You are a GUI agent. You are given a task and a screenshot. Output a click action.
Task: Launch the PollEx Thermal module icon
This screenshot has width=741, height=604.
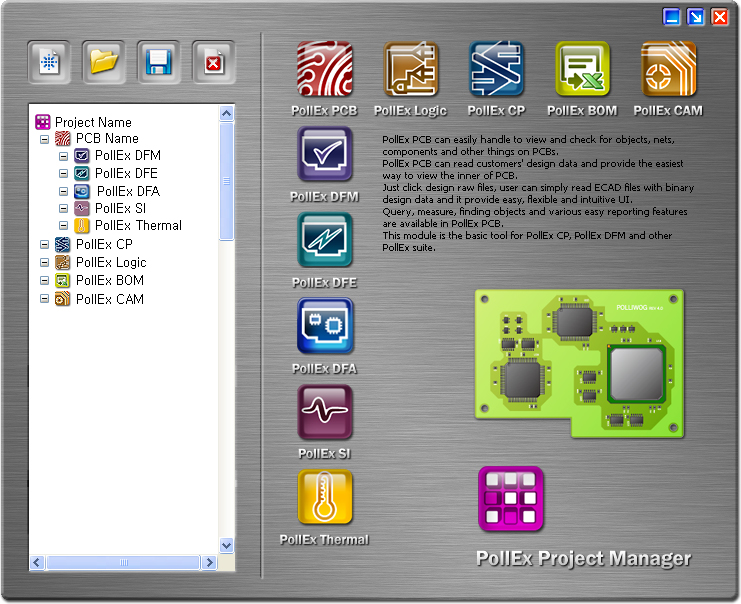(325, 497)
